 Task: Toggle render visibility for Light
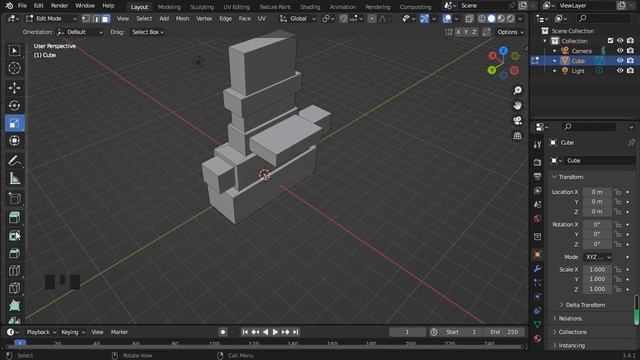click(x=630, y=71)
